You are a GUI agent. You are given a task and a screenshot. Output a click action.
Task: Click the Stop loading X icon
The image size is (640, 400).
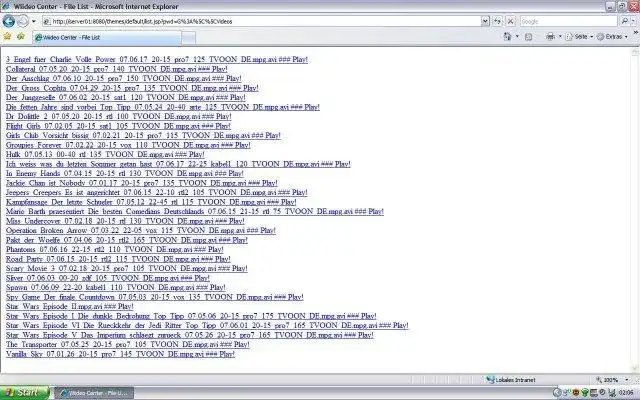pos(511,21)
